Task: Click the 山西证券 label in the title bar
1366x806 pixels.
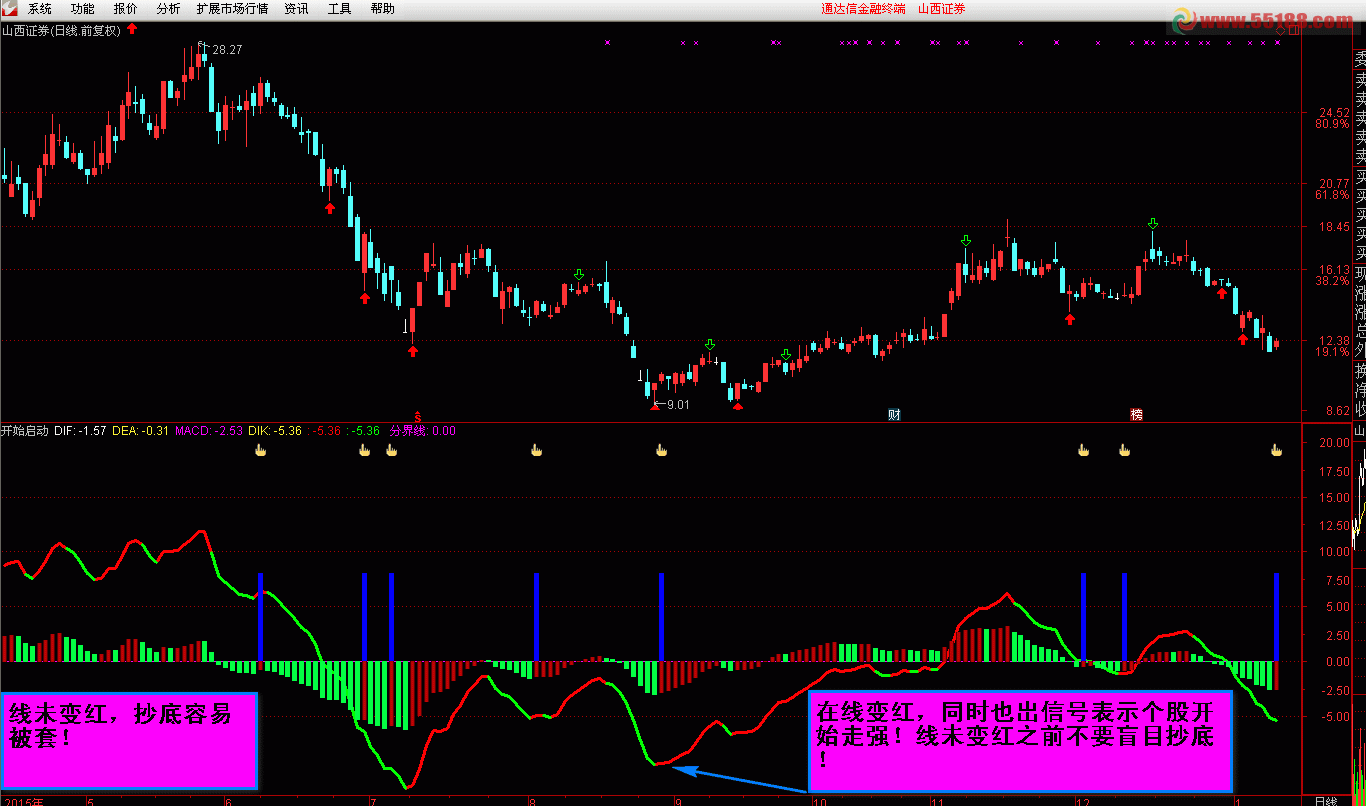Action: click(x=942, y=9)
